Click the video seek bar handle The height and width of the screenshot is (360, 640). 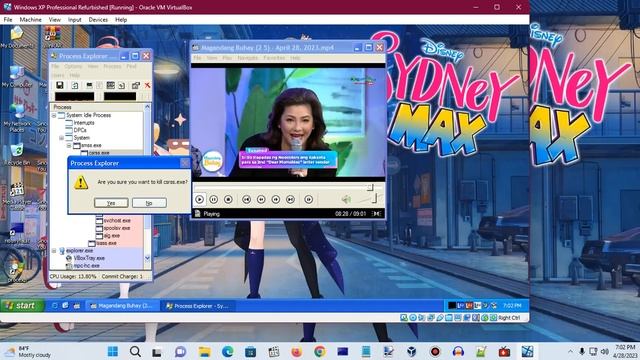click(370, 187)
